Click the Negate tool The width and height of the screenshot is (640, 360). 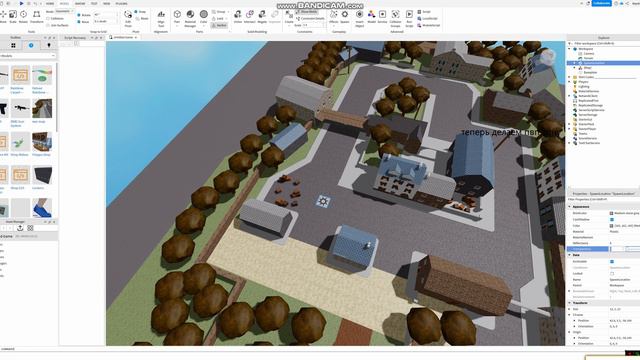tap(262, 17)
